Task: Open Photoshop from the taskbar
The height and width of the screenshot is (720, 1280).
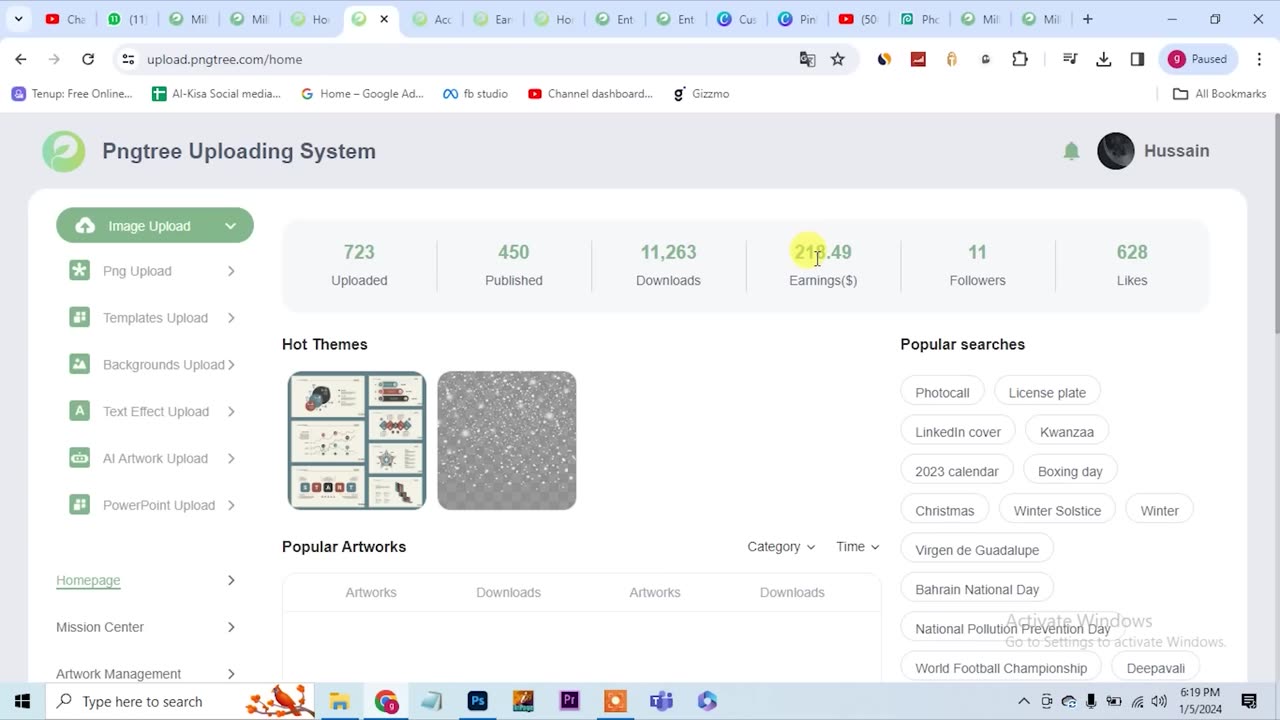Action: 478,701
